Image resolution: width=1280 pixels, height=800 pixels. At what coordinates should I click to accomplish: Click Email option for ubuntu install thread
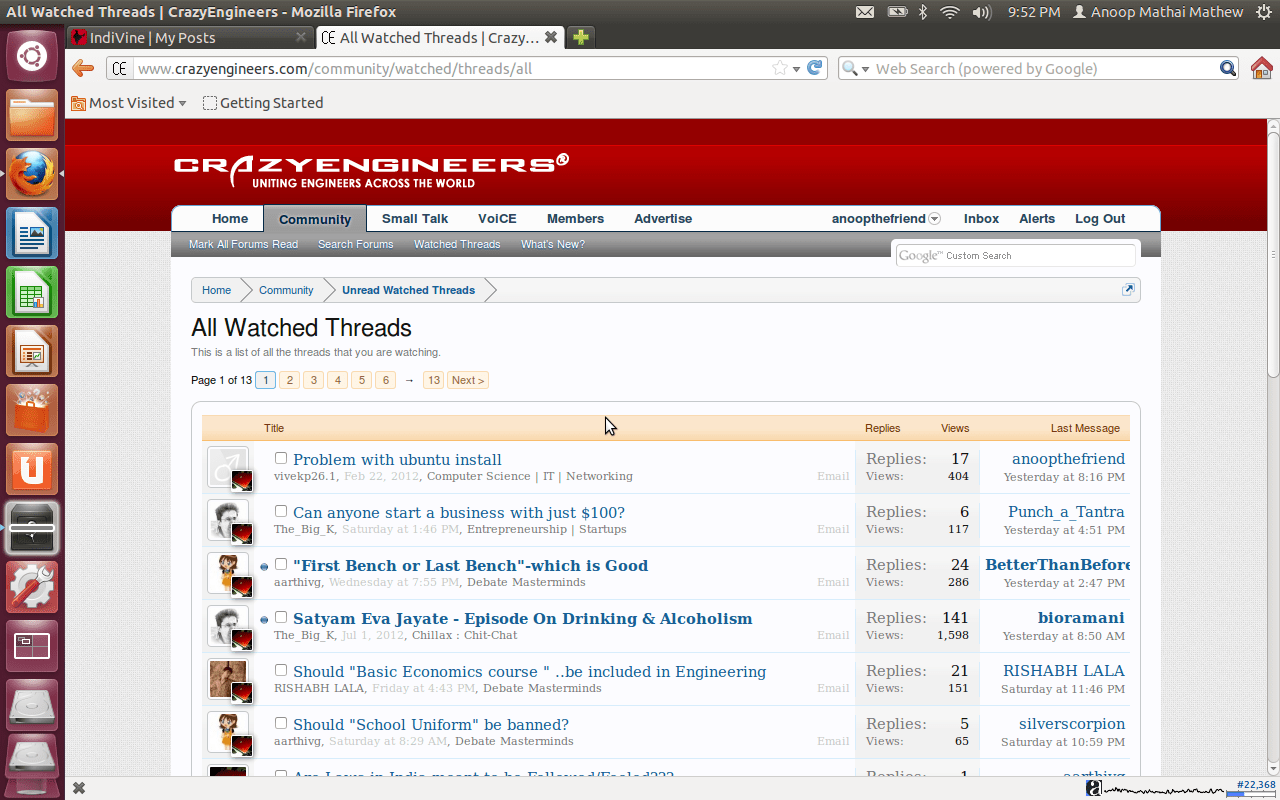[833, 476]
